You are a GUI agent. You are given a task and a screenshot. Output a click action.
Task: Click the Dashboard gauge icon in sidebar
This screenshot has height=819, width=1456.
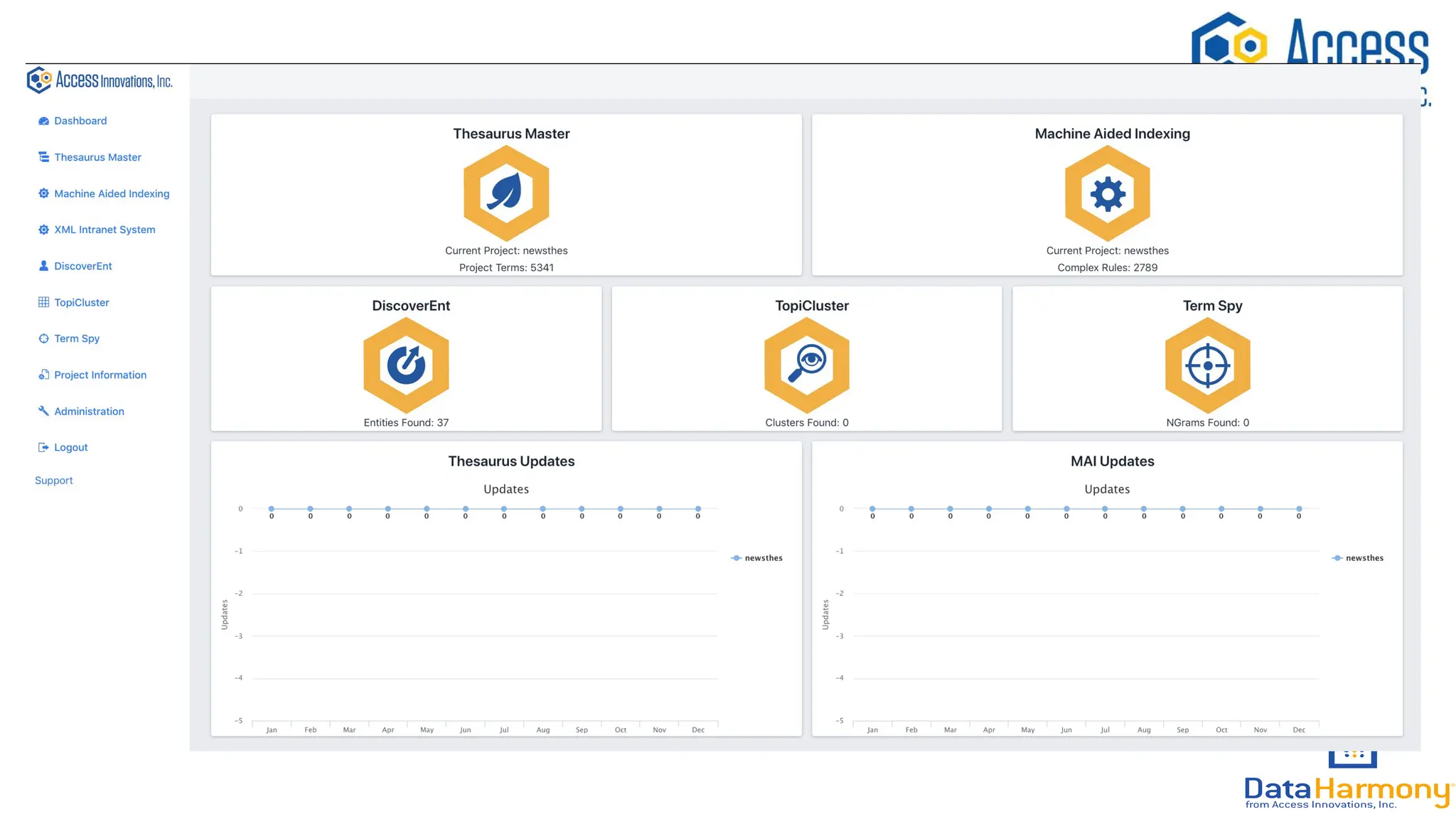point(43,121)
